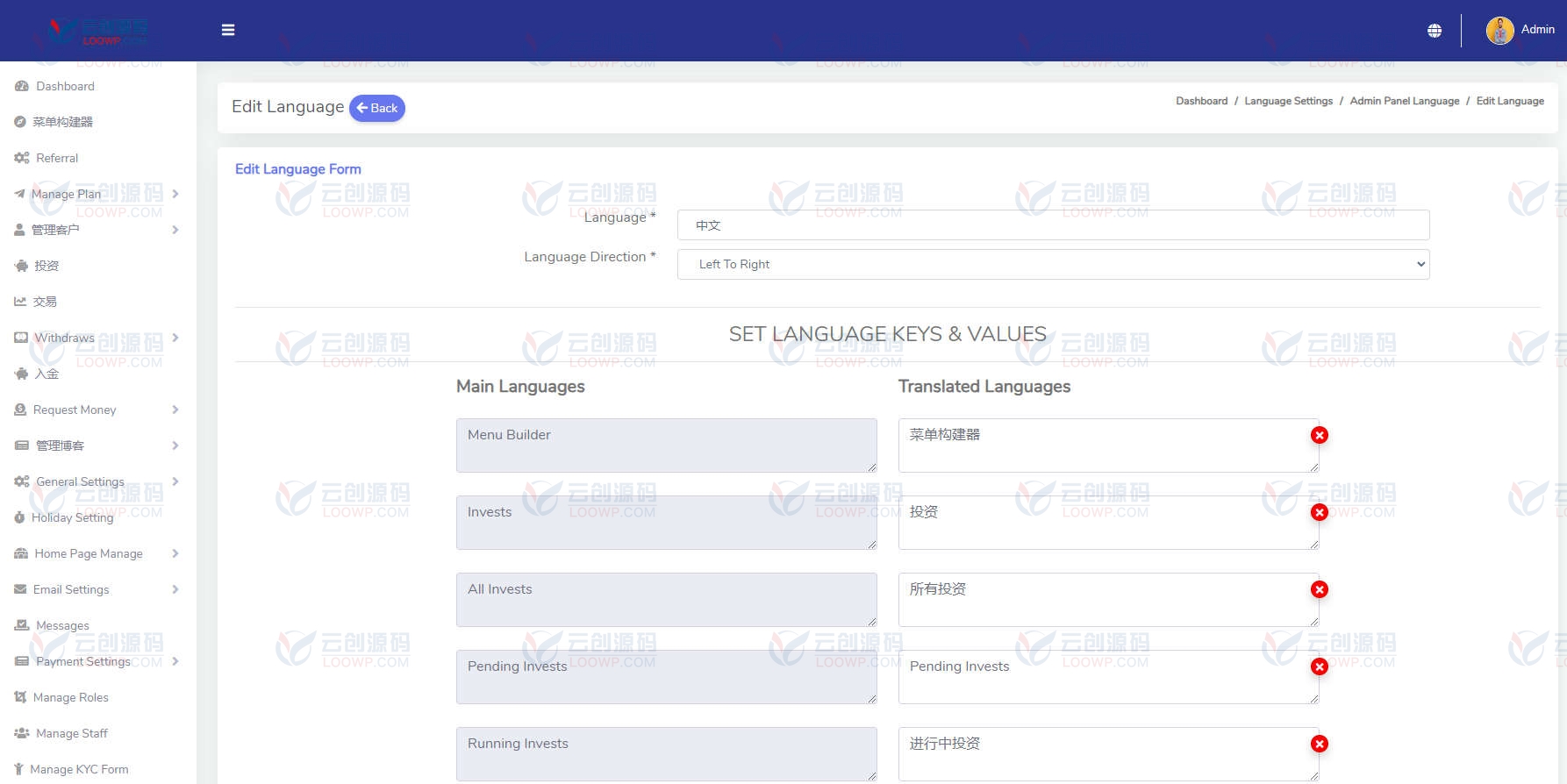Click the Dashboard sidebar icon

click(22, 86)
